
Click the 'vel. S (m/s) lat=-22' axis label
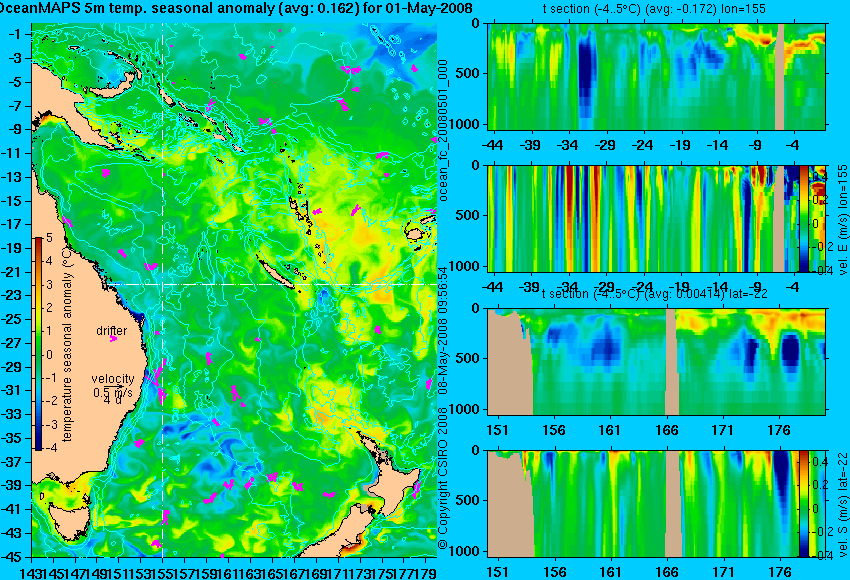click(842, 504)
